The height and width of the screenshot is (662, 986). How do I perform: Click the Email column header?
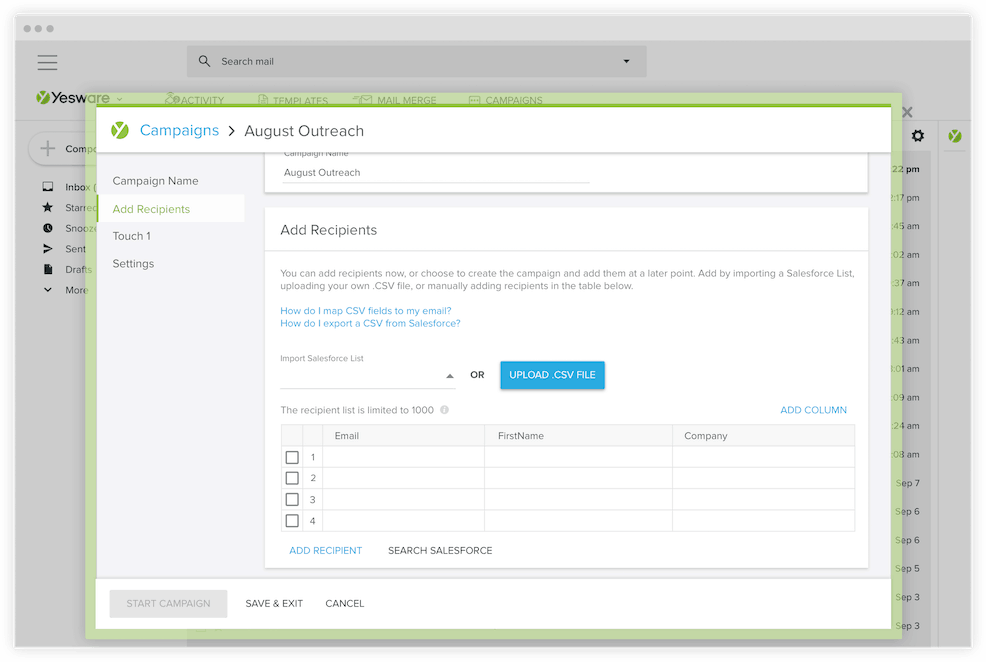coord(403,436)
